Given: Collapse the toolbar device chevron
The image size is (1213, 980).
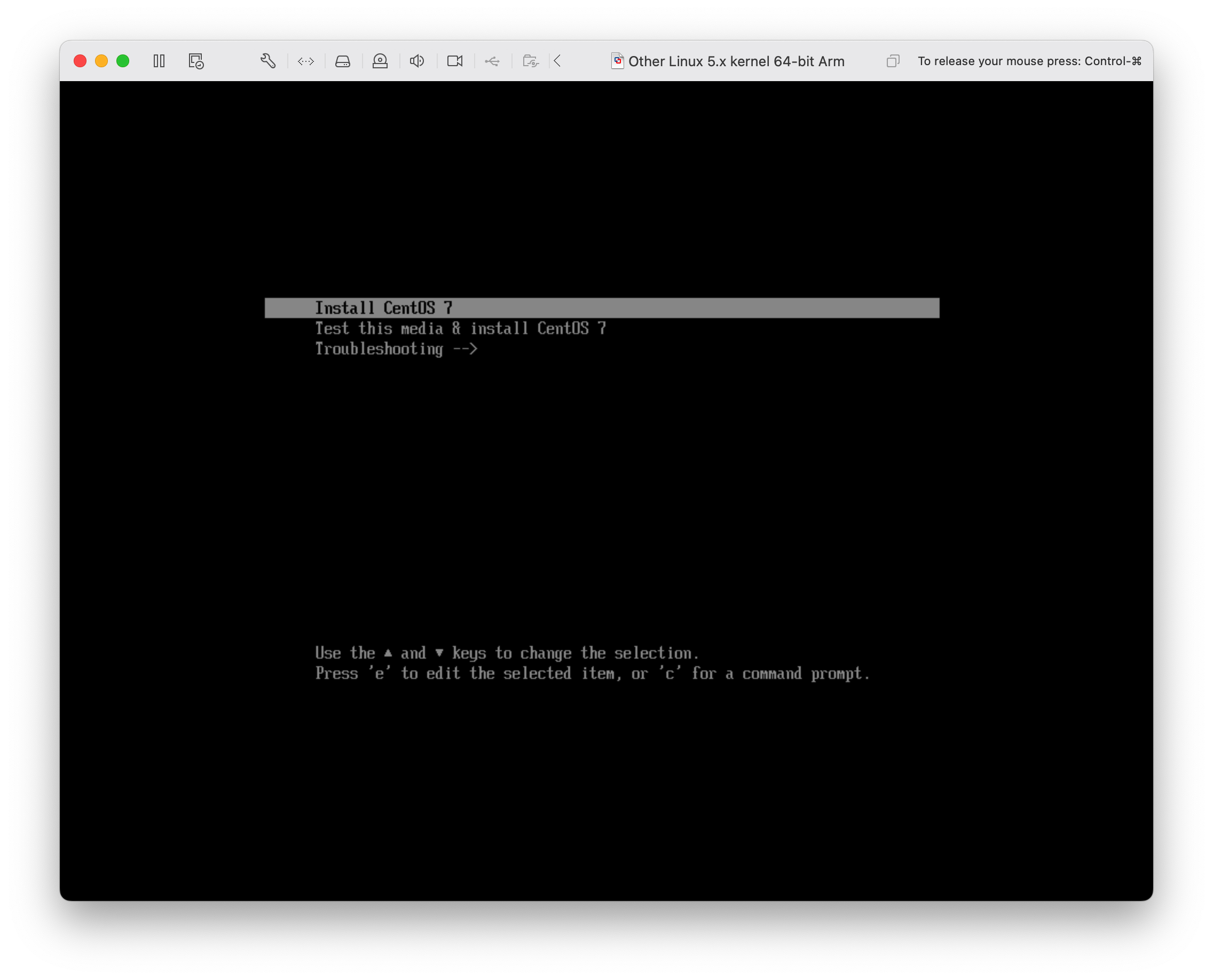Looking at the screenshot, I should (557, 61).
